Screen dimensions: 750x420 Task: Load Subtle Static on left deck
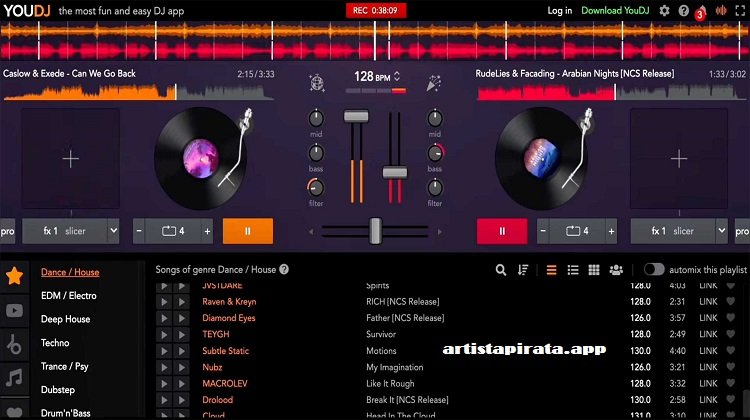[164, 351]
